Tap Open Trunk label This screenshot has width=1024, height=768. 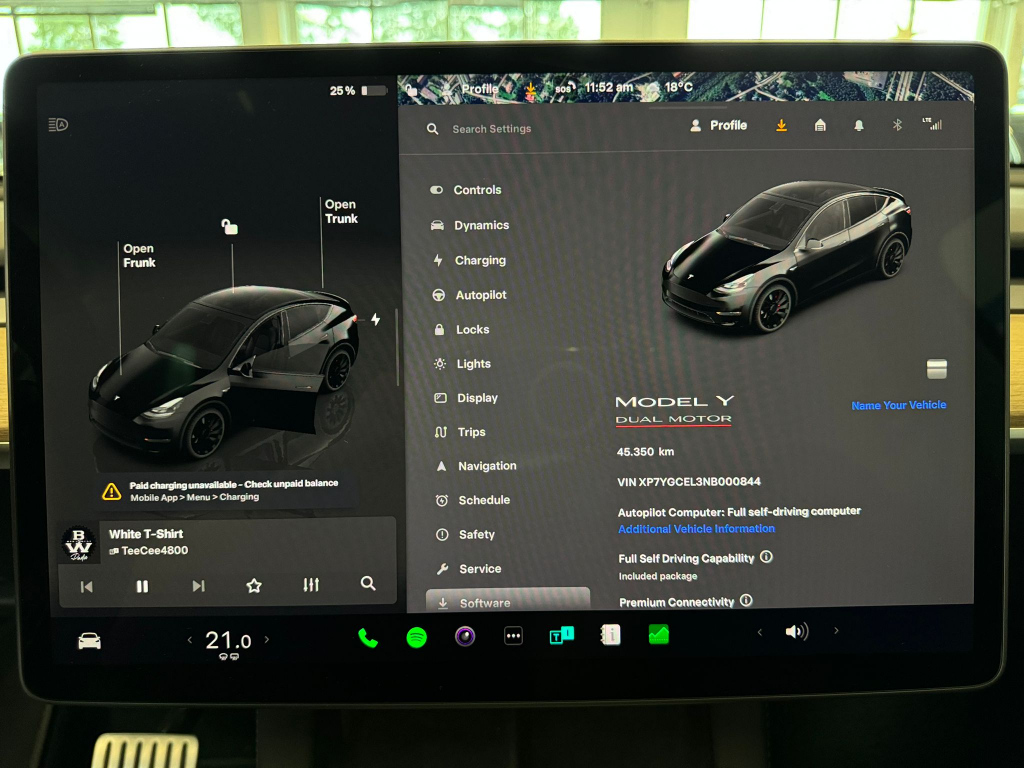(341, 212)
